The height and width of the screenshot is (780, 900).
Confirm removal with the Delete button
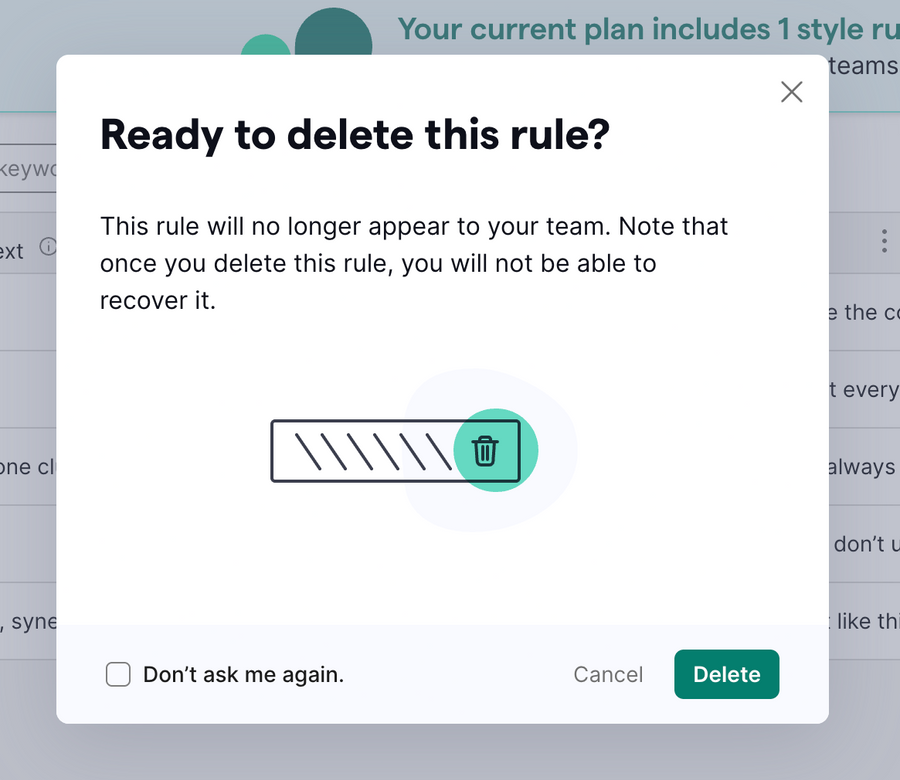(x=726, y=674)
